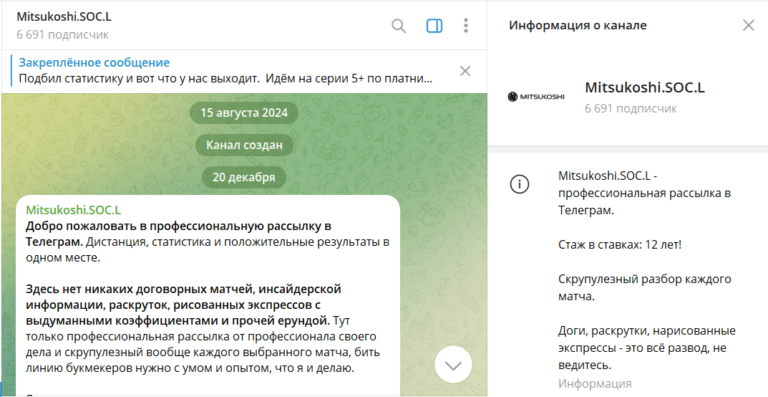Click the Mitsukoshi channel avatar logo

[x=536, y=96]
